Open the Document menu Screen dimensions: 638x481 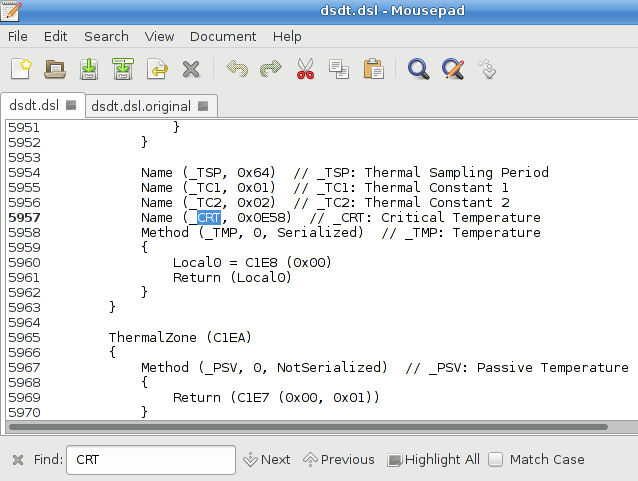point(223,37)
